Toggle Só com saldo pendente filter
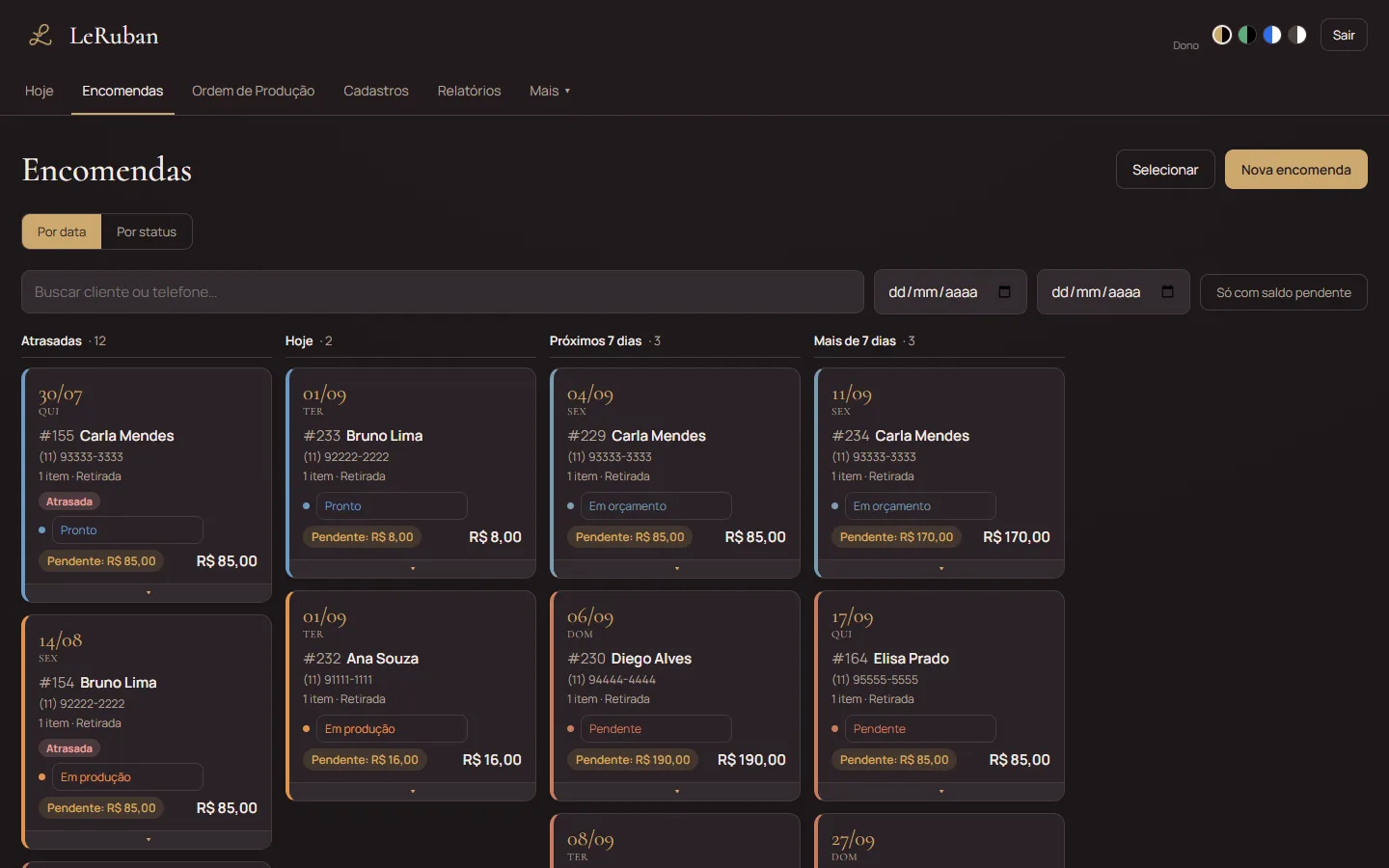The image size is (1389, 868). pyautogui.click(x=1284, y=292)
